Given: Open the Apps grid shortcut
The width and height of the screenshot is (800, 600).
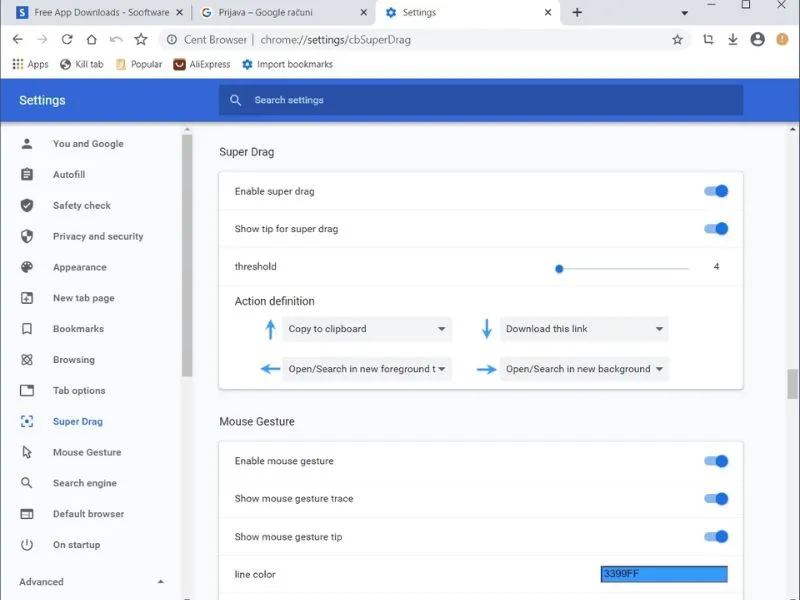Looking at the screenshot, I should [30, 64].
